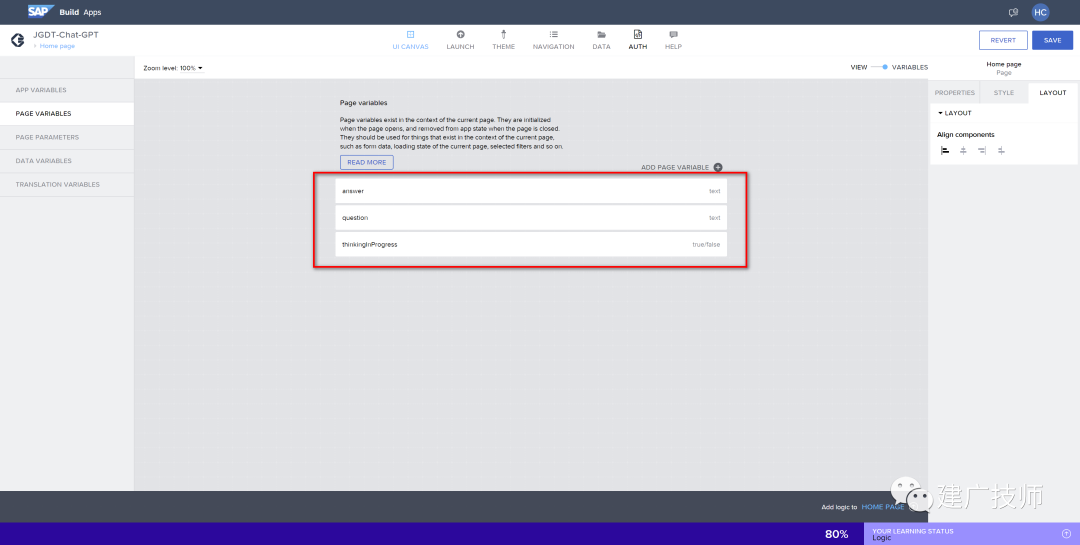Switch to the LAYOUT tab
Viewport: 1080px width, 545px height.
coord(1052,92)
